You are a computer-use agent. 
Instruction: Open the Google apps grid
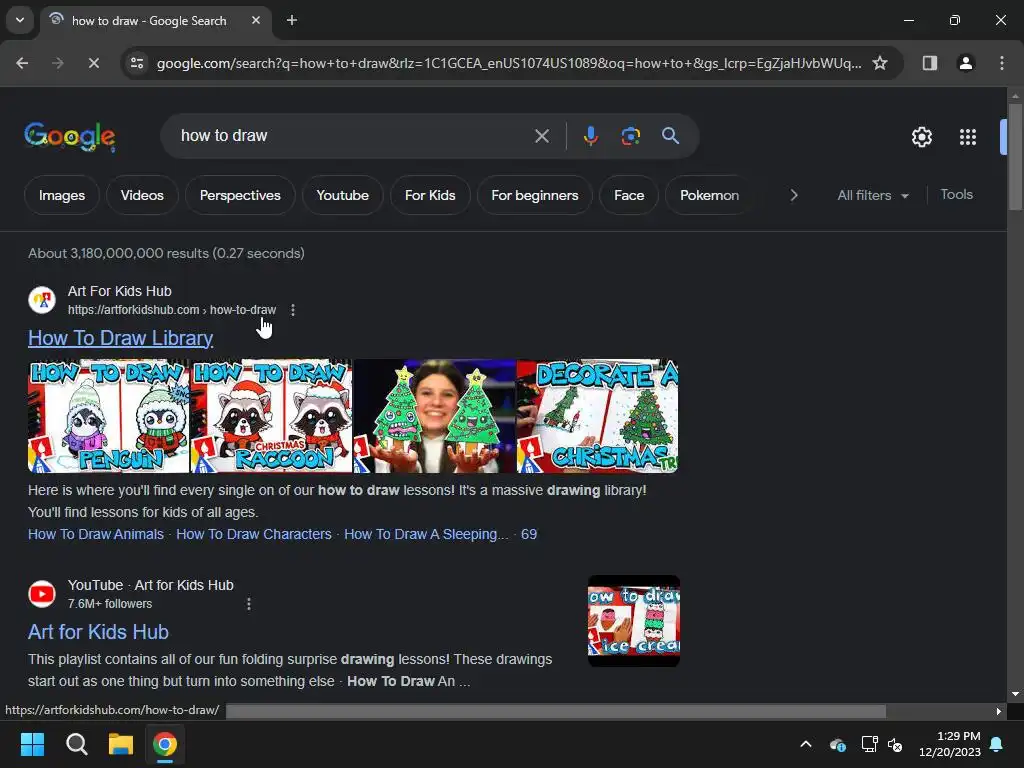968,137
